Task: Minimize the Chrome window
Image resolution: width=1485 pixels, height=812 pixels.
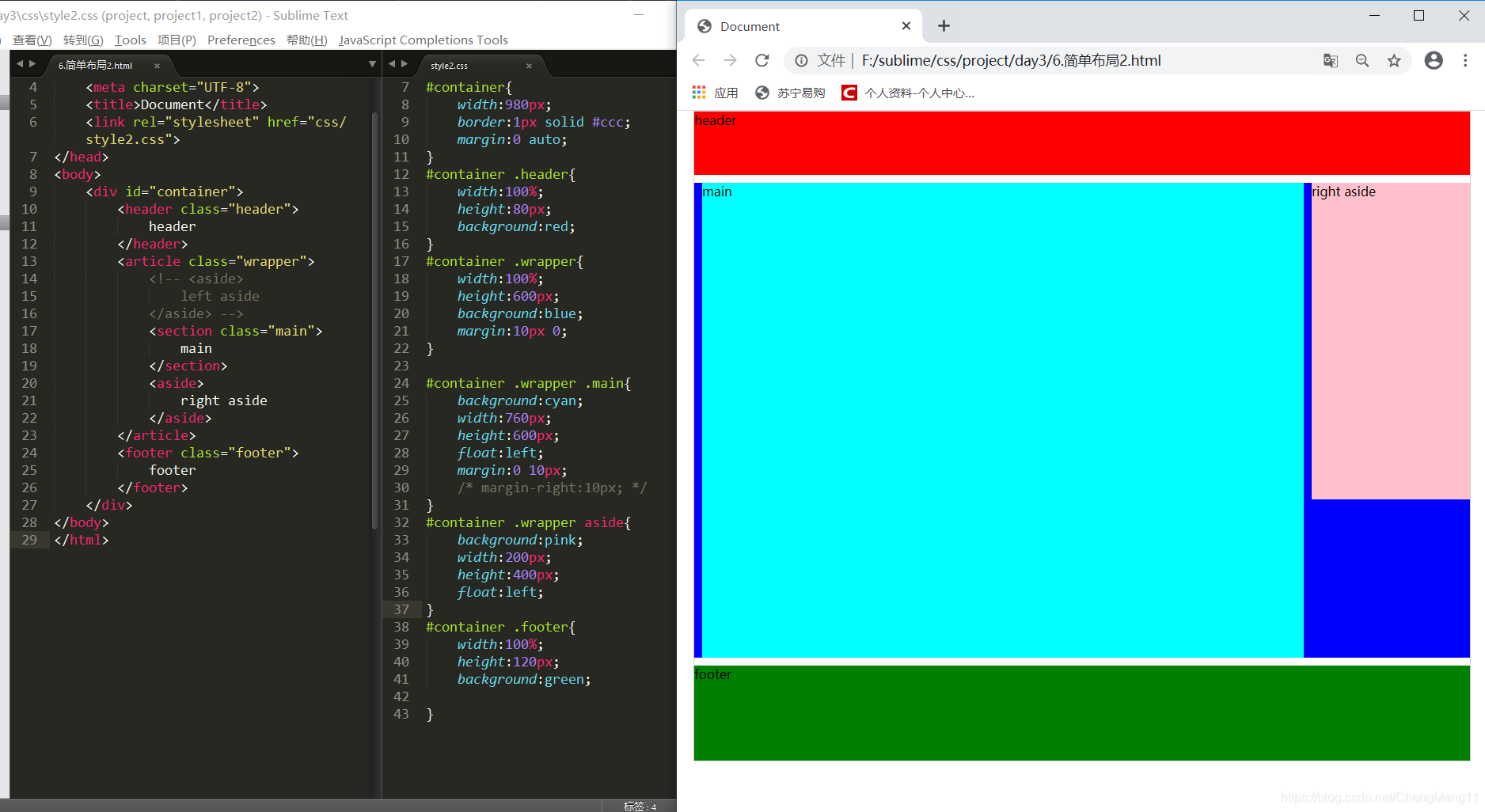Action: pyautogui.click(x=1374, y=15)
